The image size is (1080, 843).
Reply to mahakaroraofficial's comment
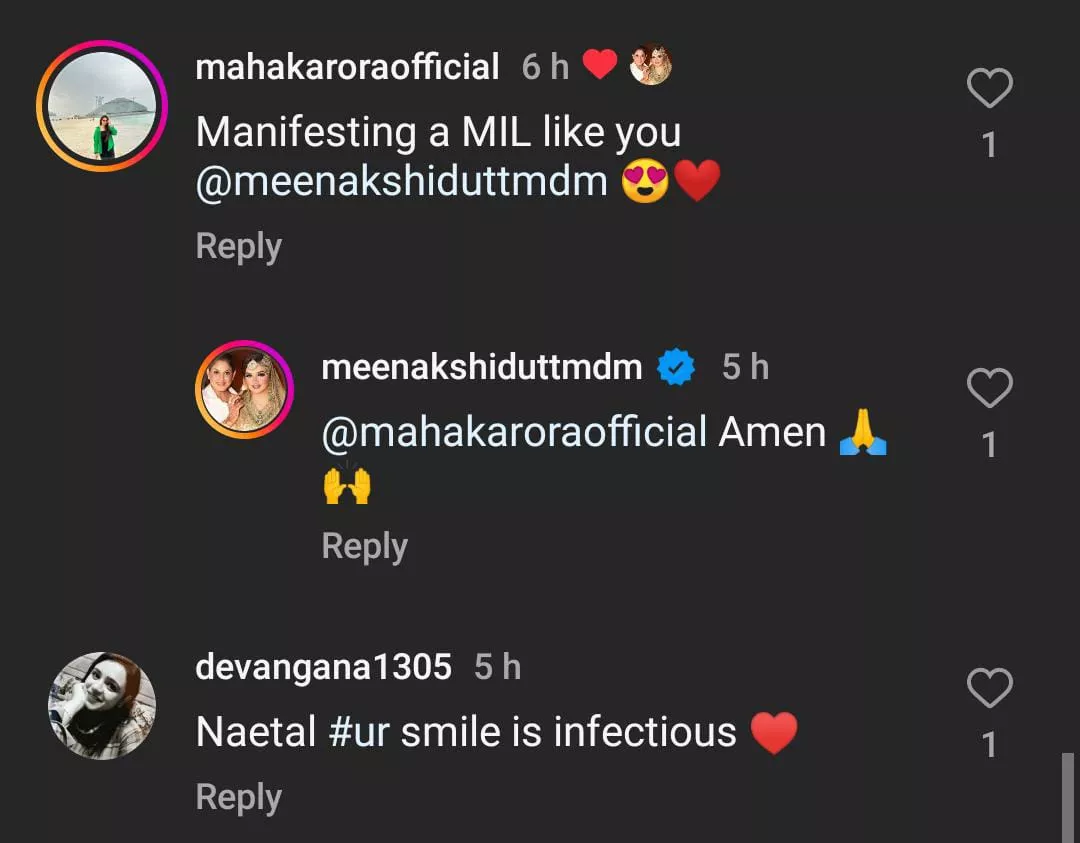pyautogui.click(x=238, y=246)
